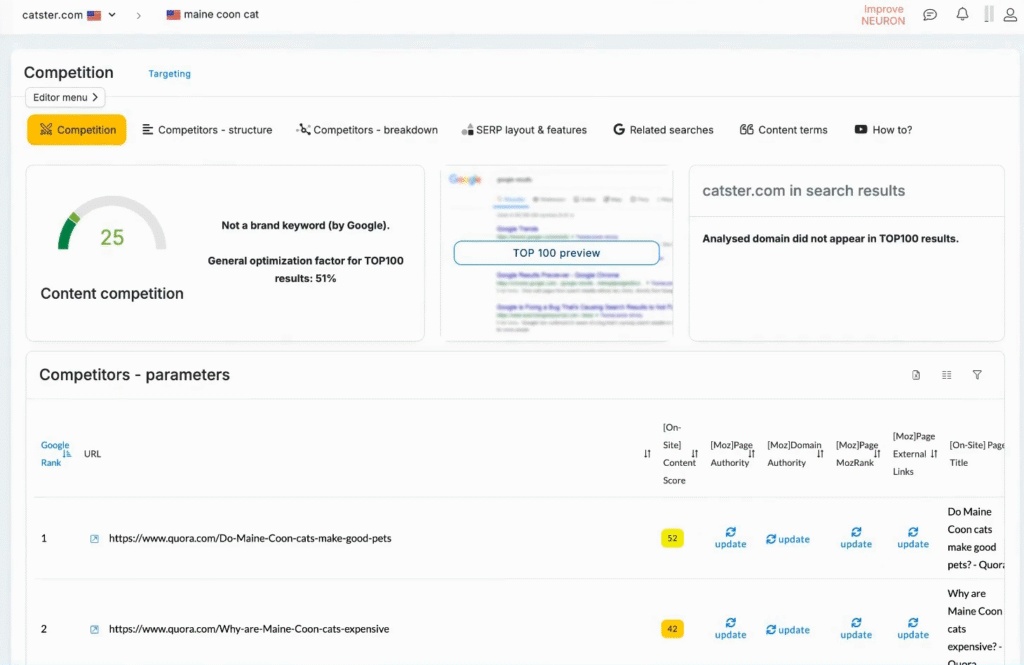
Task: Open the user account profile icon
Action: pos(1010,14)
